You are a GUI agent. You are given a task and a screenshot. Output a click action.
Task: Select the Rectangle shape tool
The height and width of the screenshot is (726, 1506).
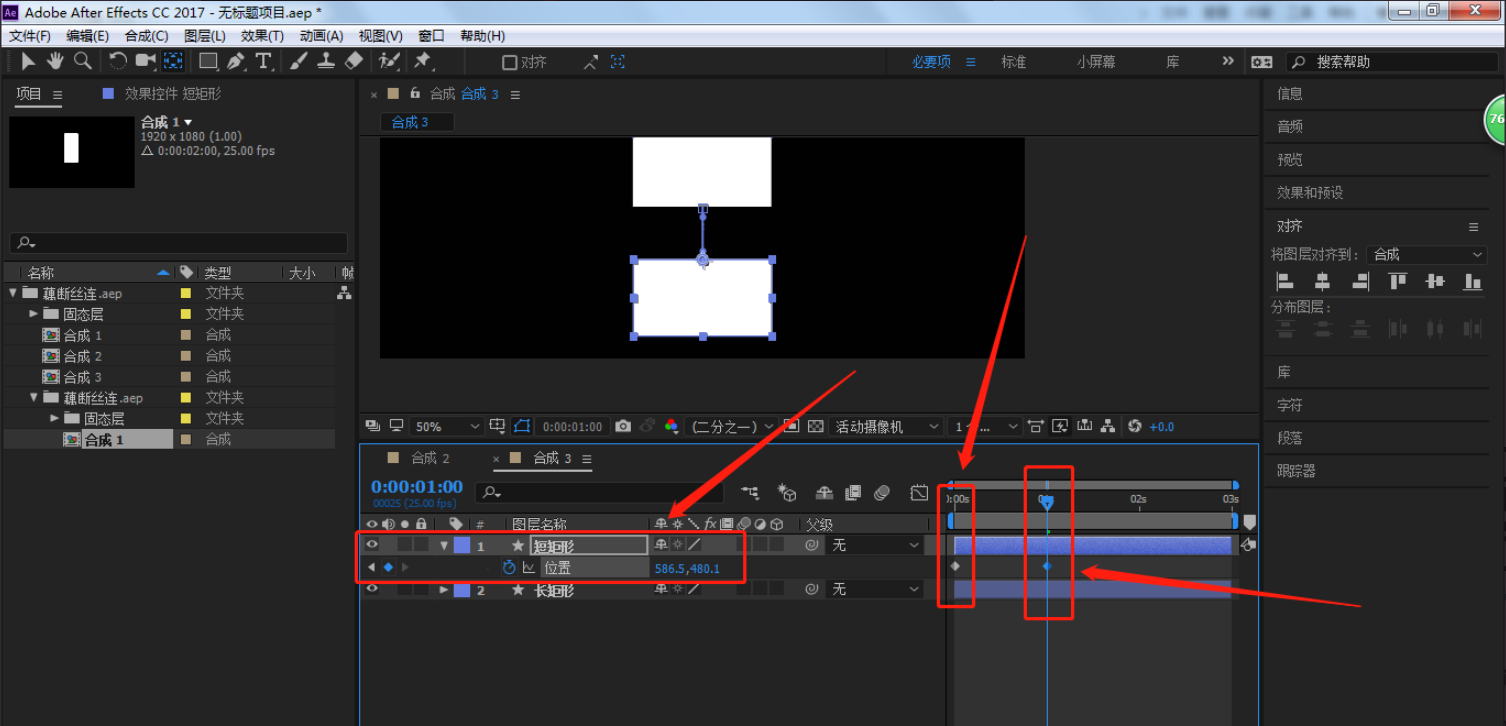pos(208,61)
